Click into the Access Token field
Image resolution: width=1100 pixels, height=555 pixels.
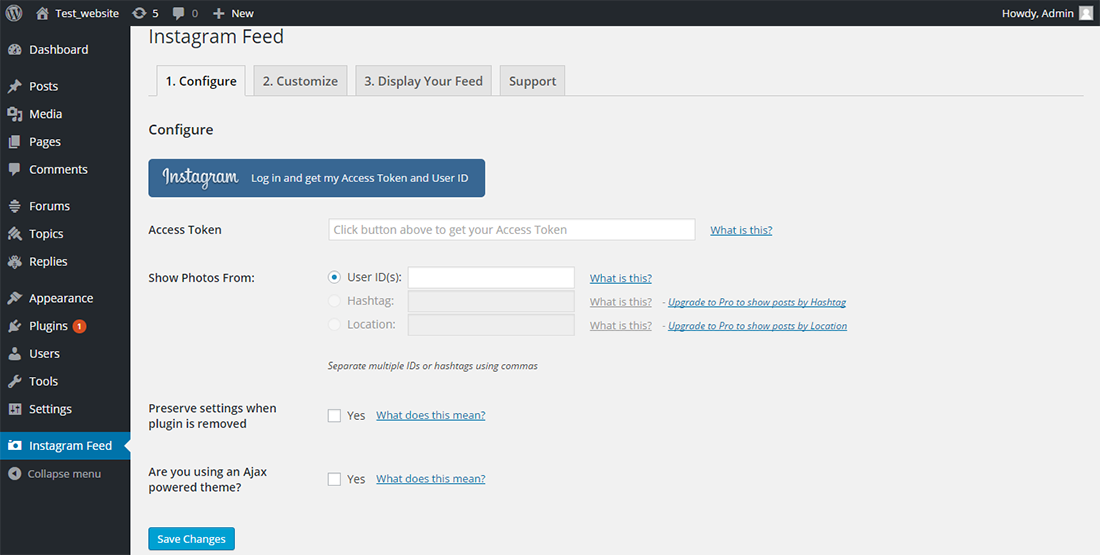pos(512,229)
